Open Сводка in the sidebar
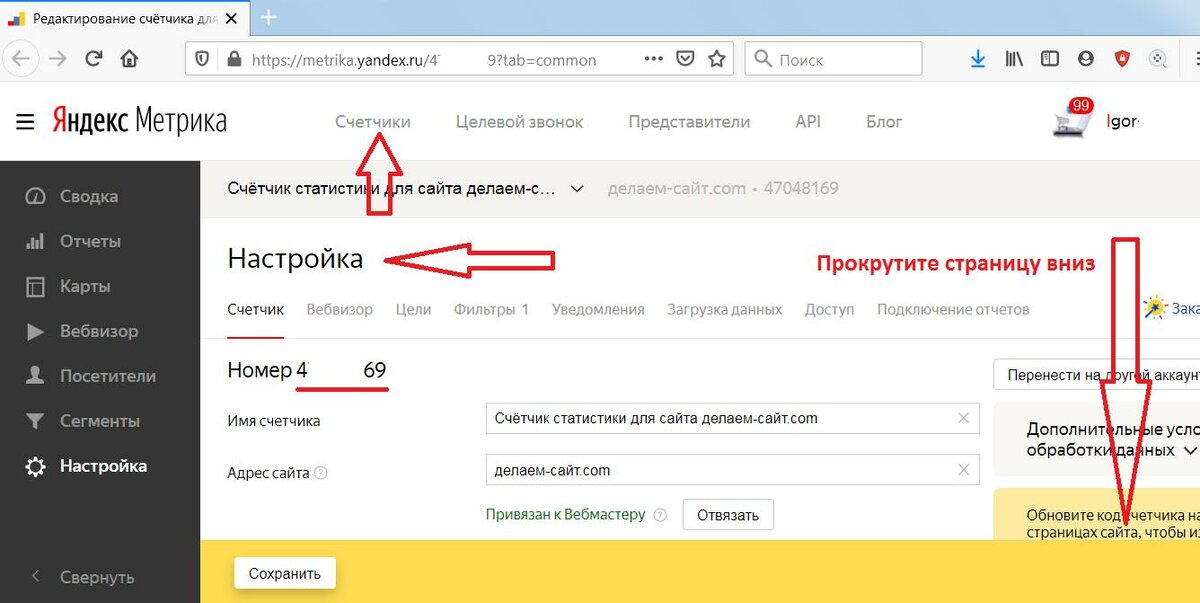Image resolution: width=1200 pixels, height=603 pixels. (88, 196)
